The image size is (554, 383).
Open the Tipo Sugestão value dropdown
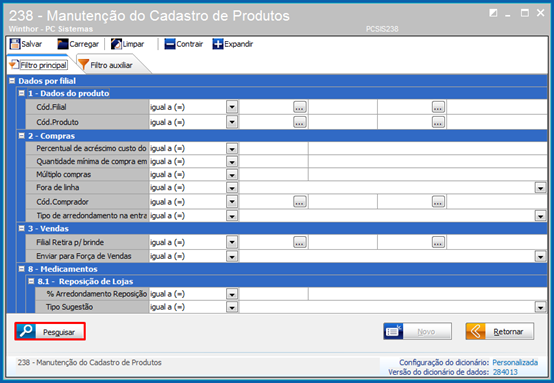540,307
